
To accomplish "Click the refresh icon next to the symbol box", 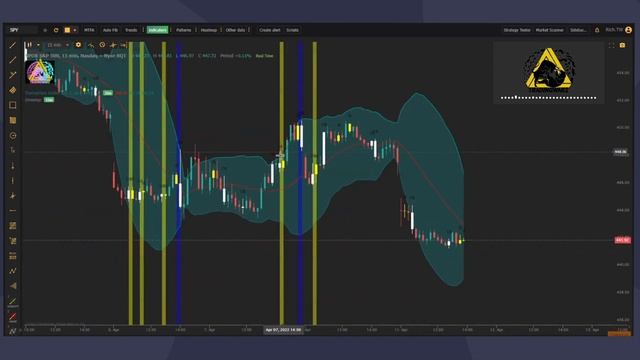I will pyautogui.click(x=56, y=30).
